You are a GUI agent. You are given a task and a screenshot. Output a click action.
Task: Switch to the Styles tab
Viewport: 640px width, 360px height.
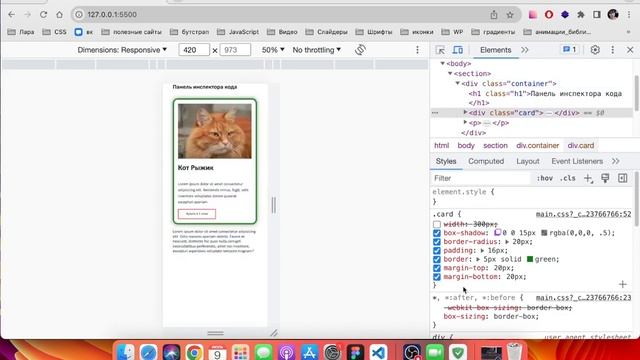coord(446,161)
